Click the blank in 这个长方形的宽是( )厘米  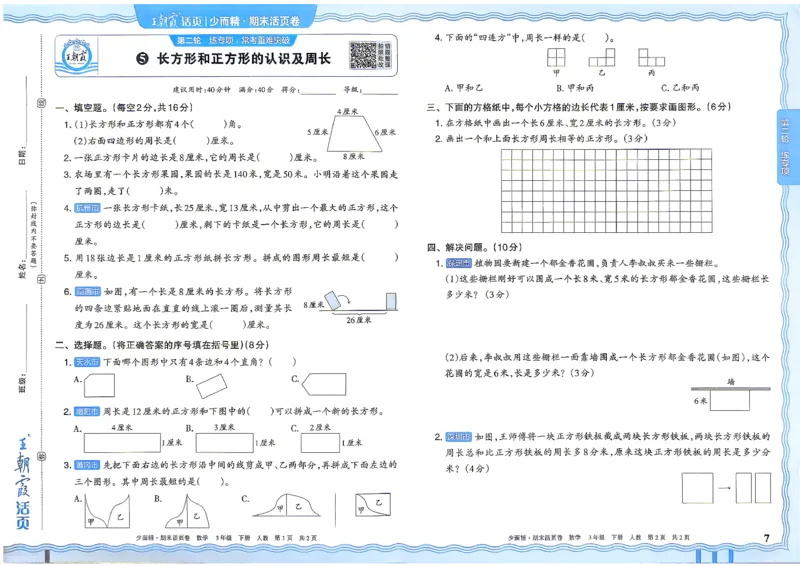(227, 325)
